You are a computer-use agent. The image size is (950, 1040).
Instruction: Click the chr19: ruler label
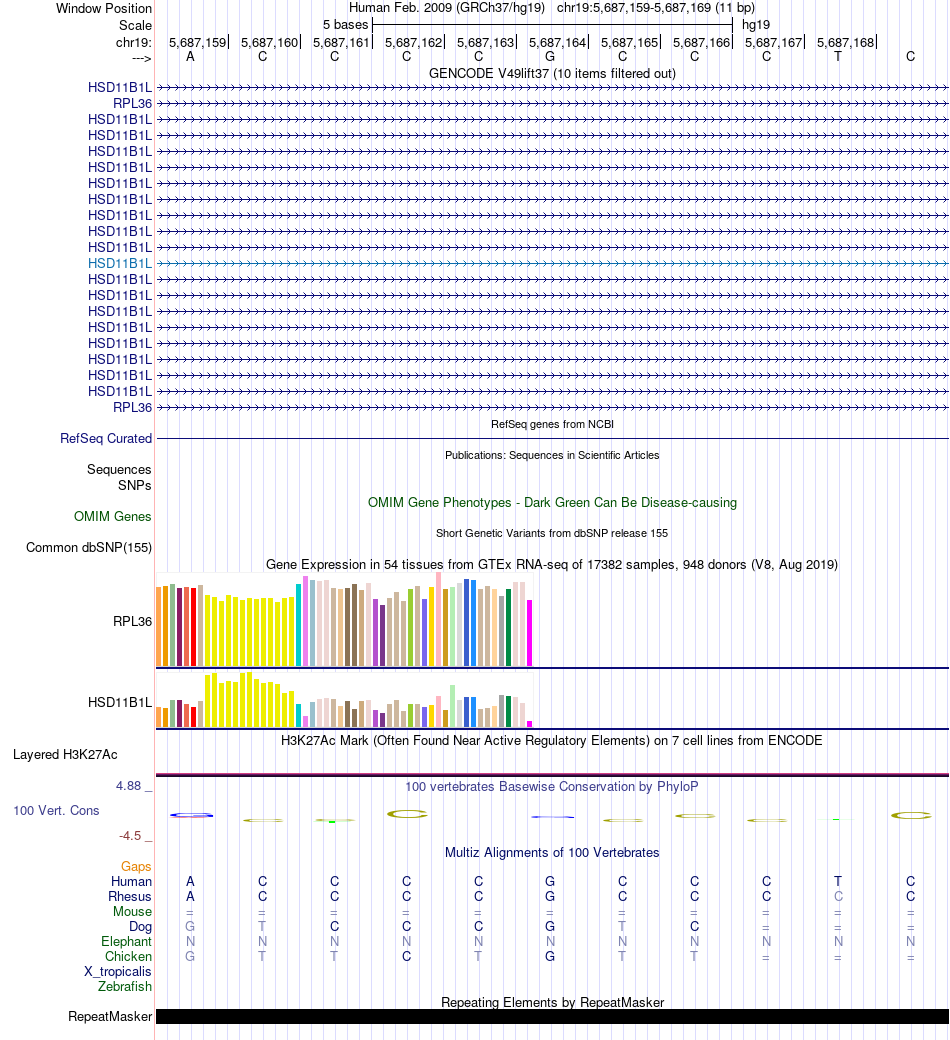[133, 42]
